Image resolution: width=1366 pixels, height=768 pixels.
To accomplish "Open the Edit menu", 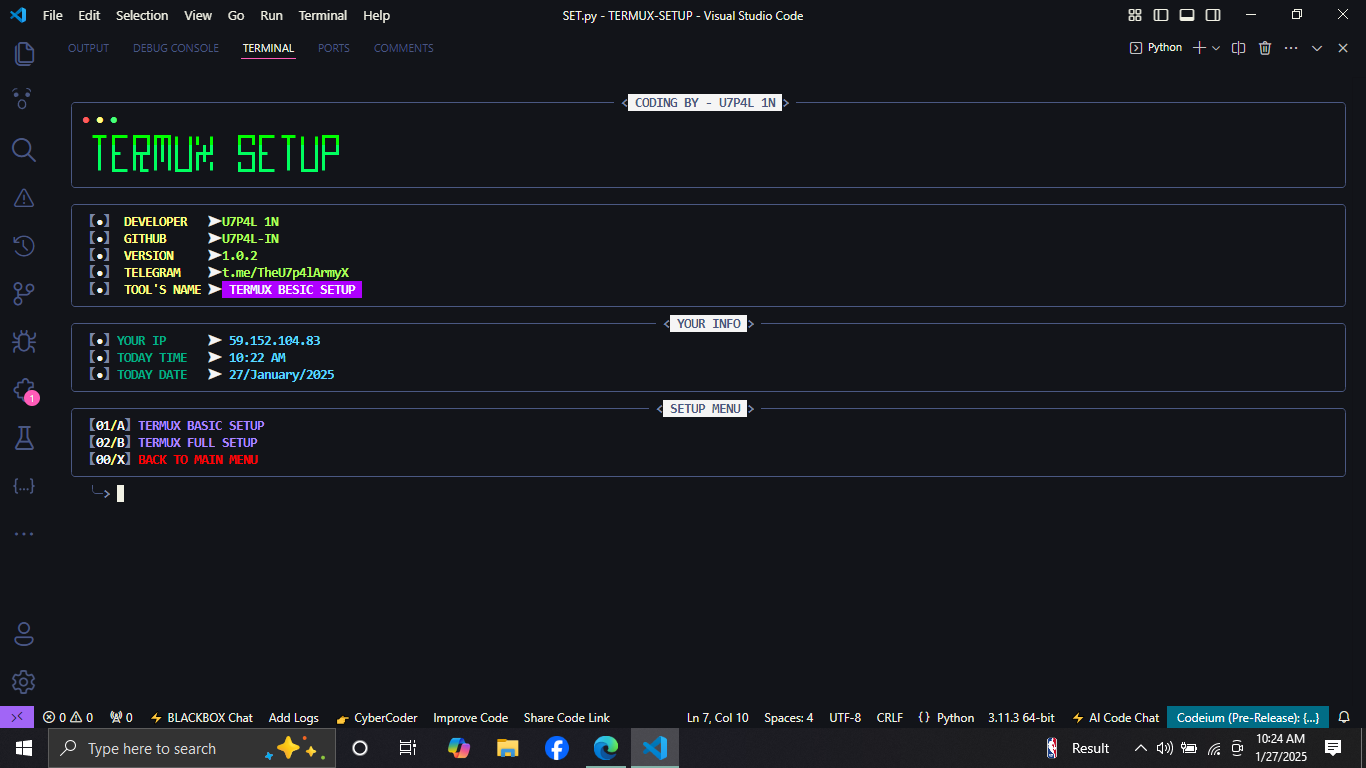I will click(89, 15).
